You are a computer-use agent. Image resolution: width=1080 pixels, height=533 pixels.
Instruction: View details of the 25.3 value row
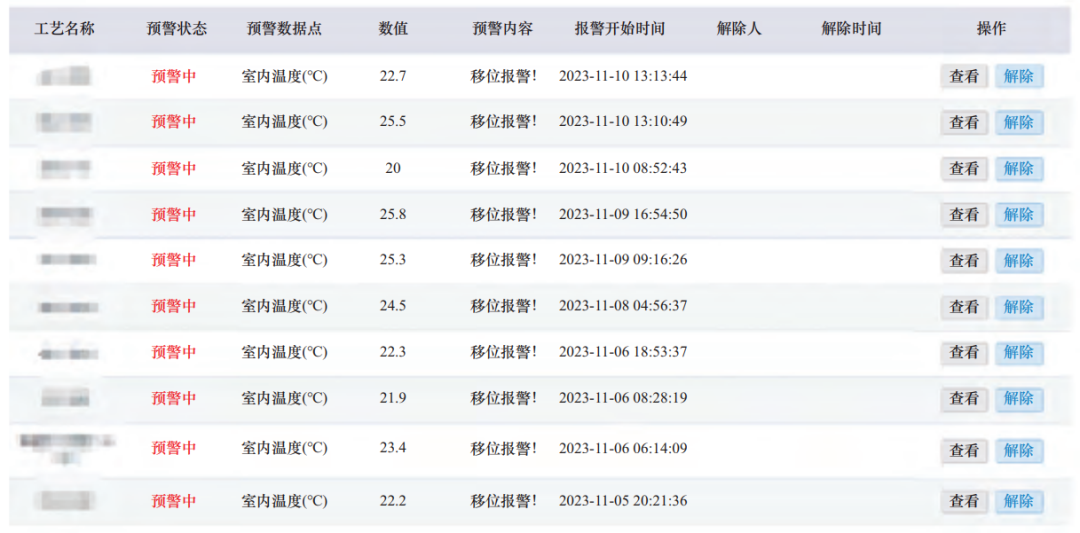point(964,260)
